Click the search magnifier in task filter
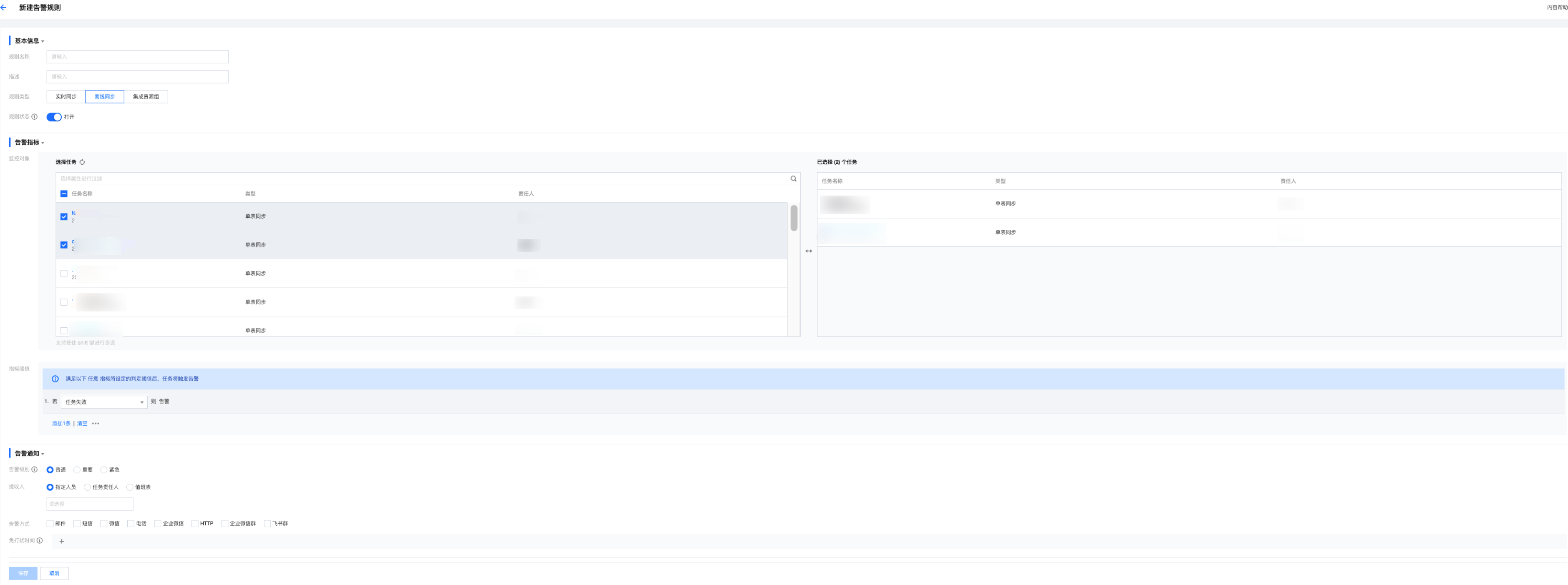 tap(793, 179)
